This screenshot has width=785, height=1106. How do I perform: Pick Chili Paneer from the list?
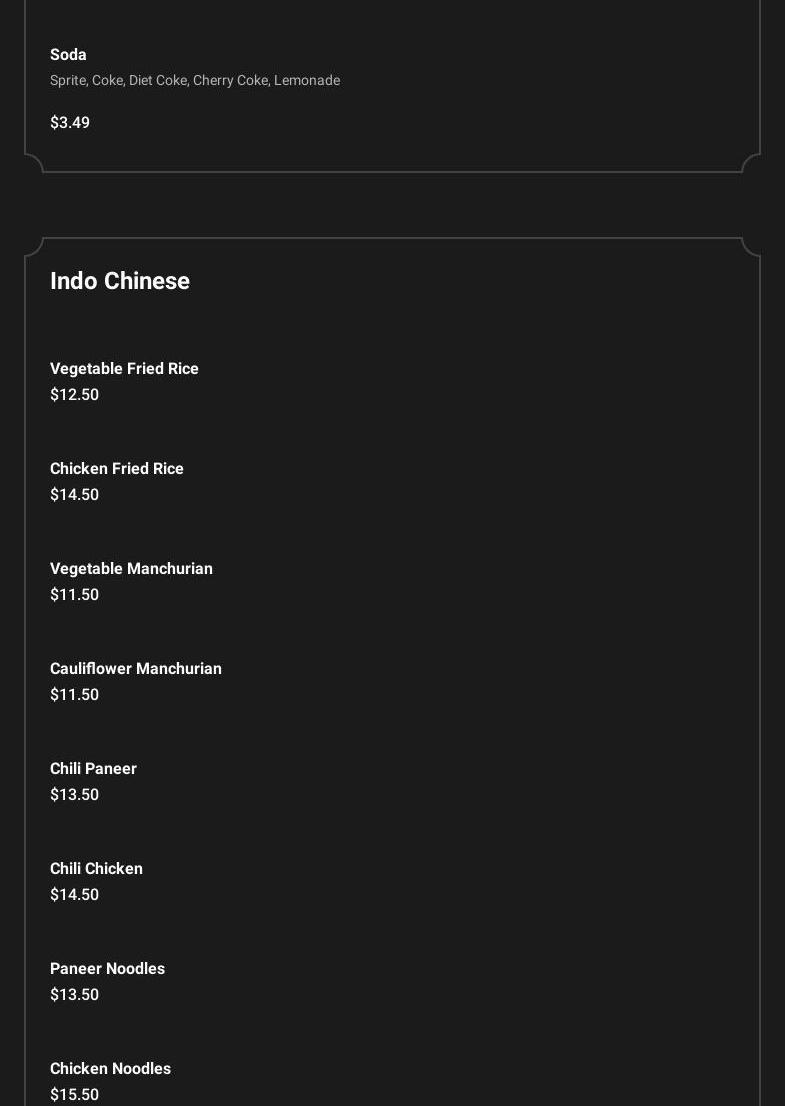93,769
